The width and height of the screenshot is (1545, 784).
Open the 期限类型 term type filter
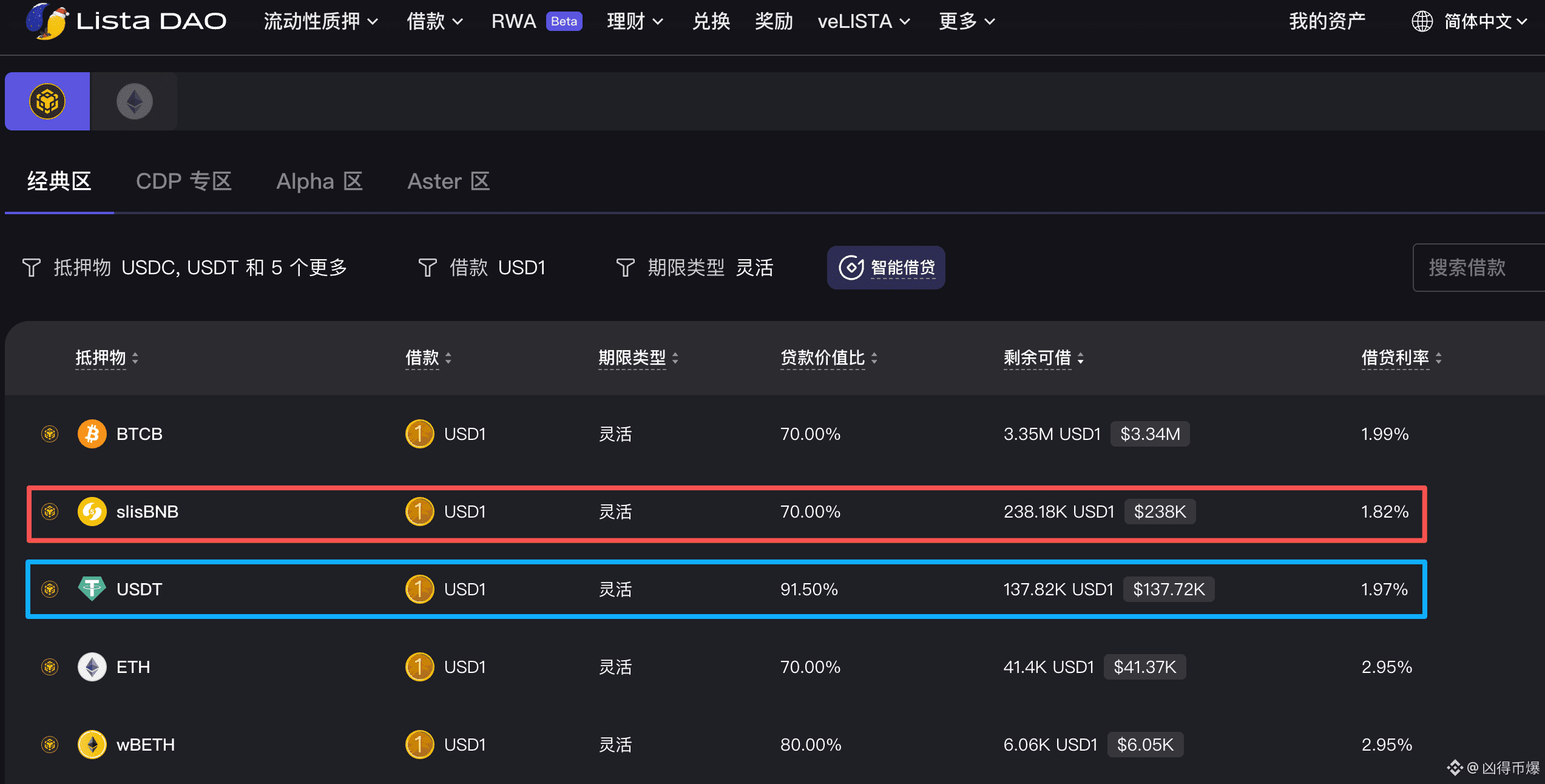point(695,268)
